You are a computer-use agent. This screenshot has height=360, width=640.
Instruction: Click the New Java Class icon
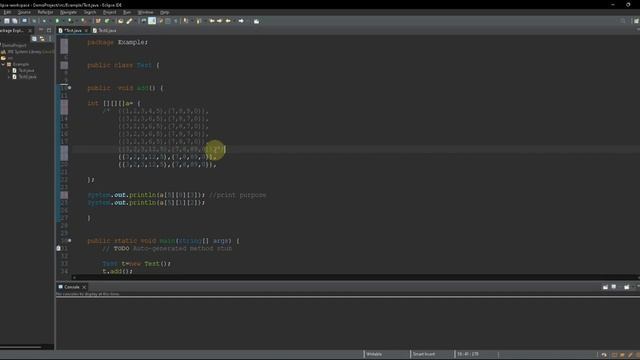[107, 21]
